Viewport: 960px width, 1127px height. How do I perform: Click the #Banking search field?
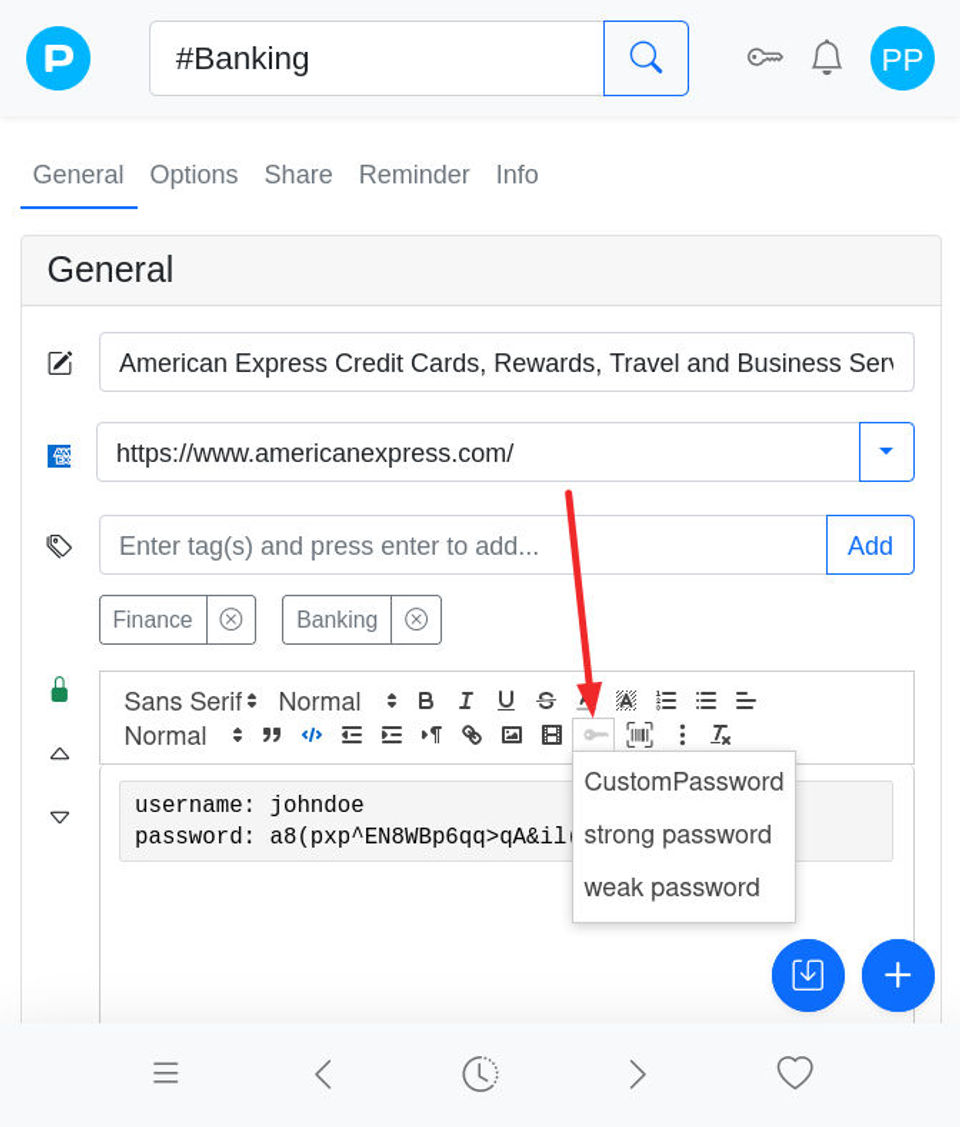(x=377, y=58)
